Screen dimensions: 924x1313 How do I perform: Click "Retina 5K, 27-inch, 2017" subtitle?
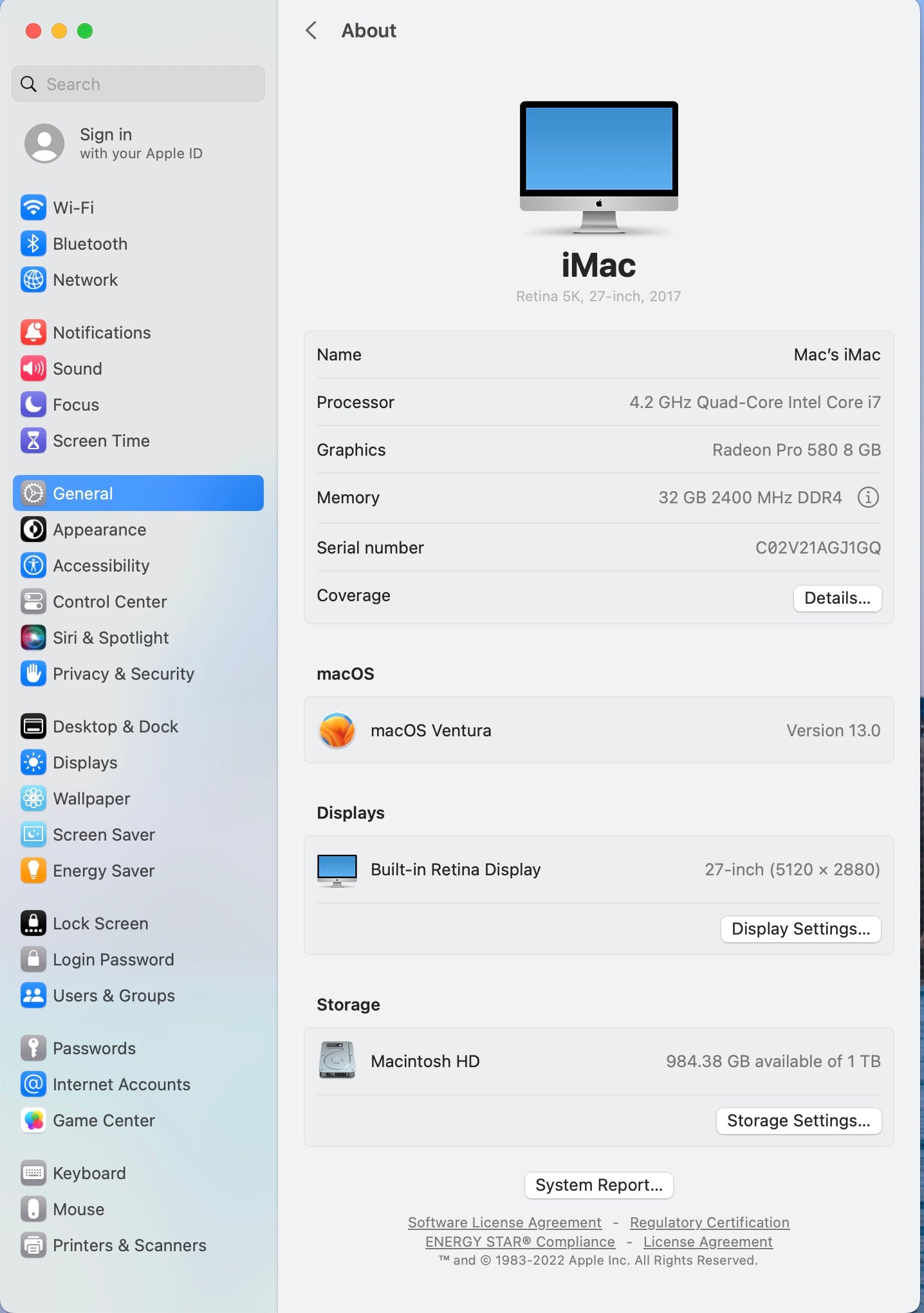[x=598, y=296]
